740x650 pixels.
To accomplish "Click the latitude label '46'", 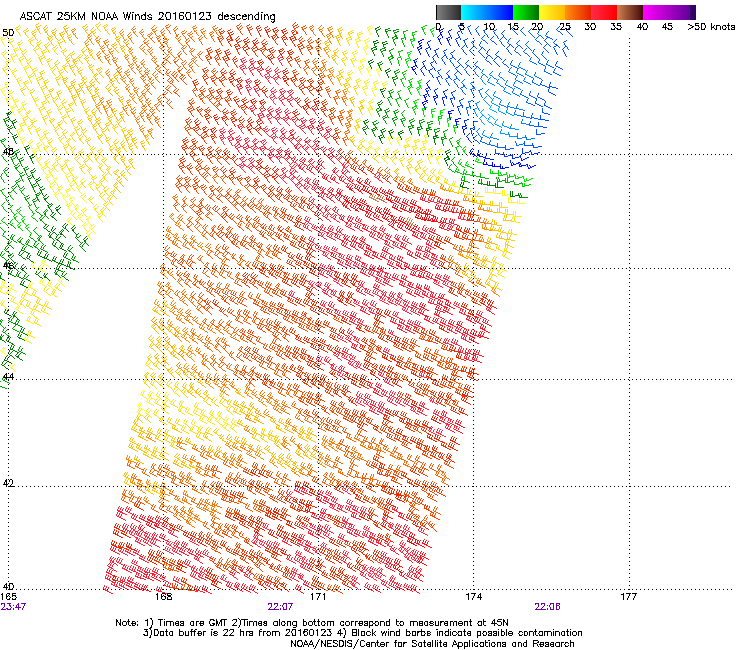I will click(8, 266).
